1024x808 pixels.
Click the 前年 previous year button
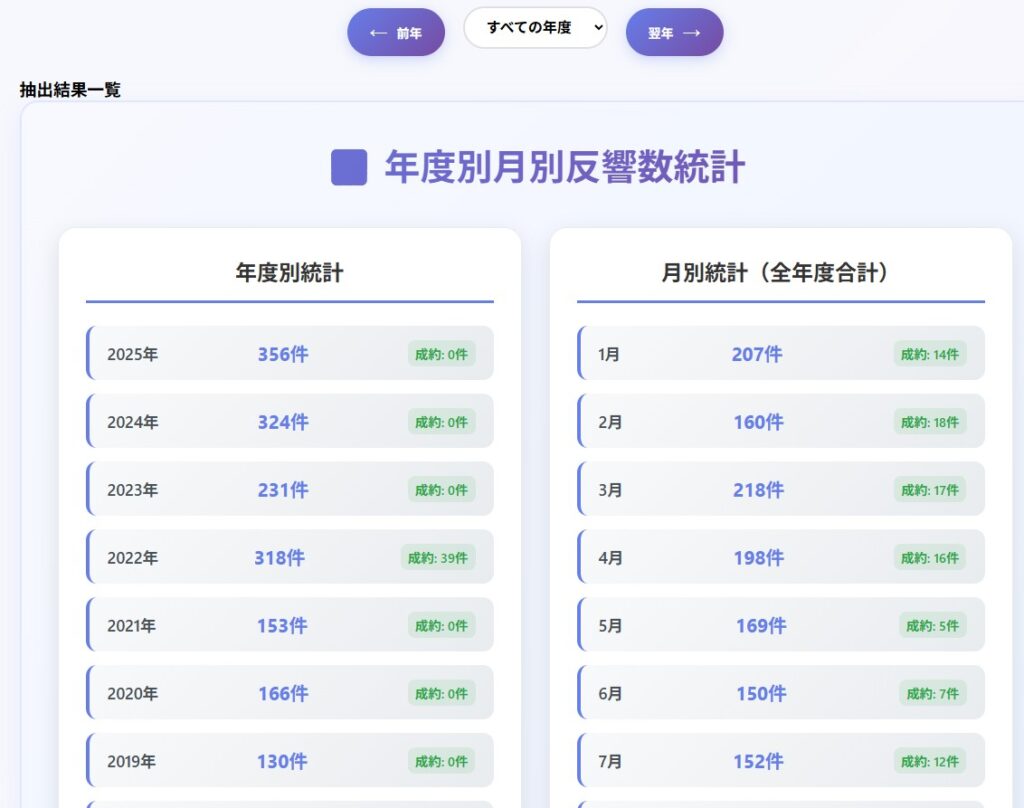point(396,33)
